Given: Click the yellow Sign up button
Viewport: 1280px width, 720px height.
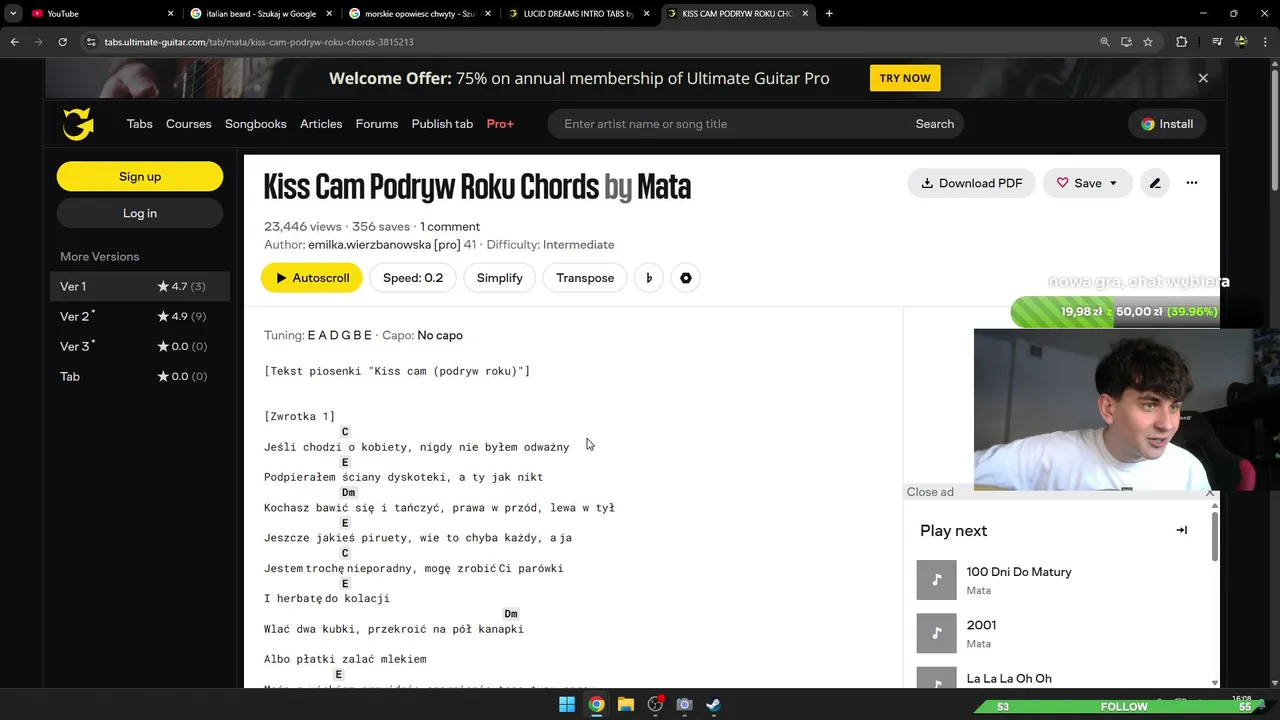Looking at the screenshot, I should (140, 176).
